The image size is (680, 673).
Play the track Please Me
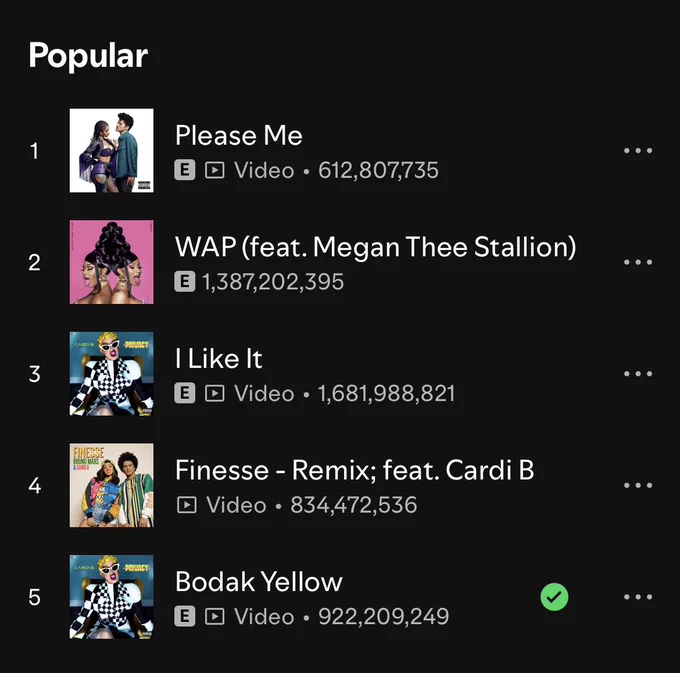pyautogui.click(x=239, y=135)
